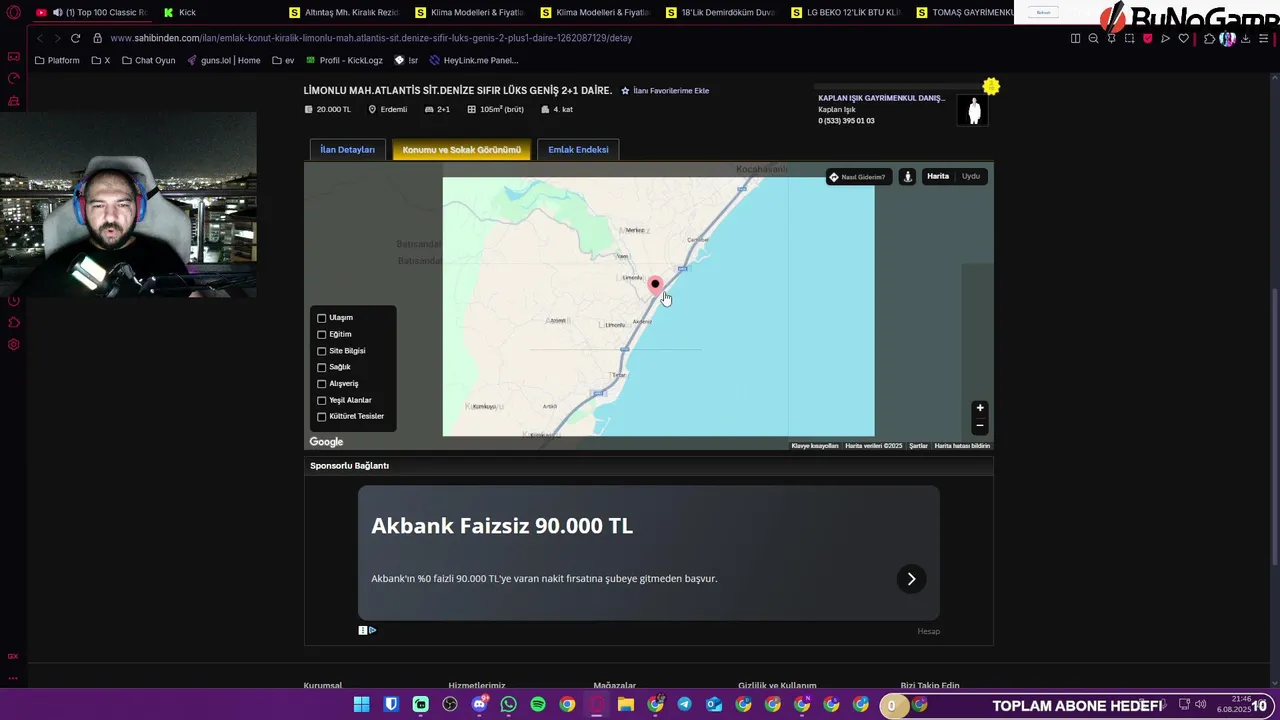
Task: Click the red ad blocker shield icon
Action: tap(1147, 38)
